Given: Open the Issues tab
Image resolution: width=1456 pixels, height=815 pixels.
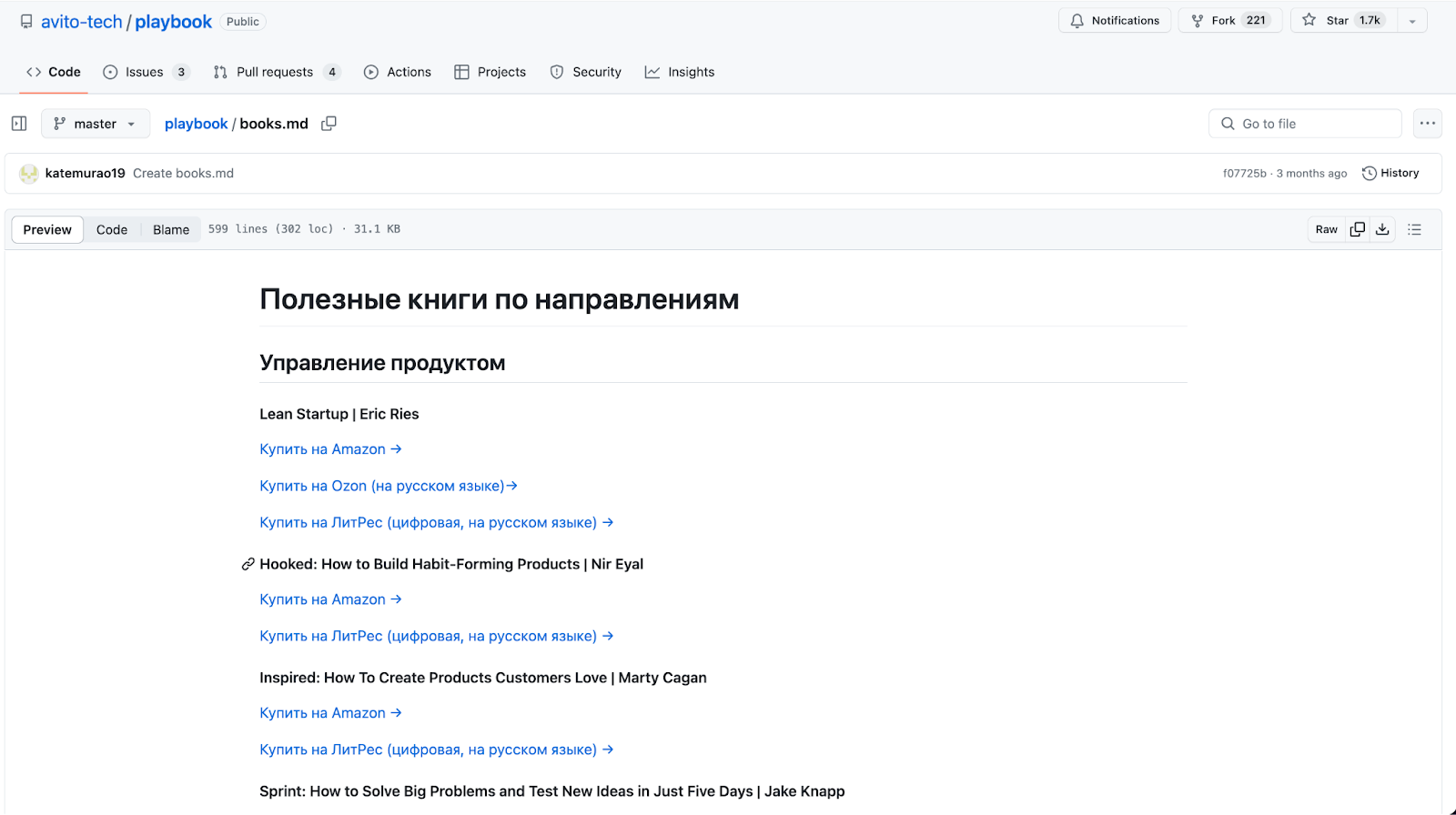Looking at the screenshot, I should (146, 72).
